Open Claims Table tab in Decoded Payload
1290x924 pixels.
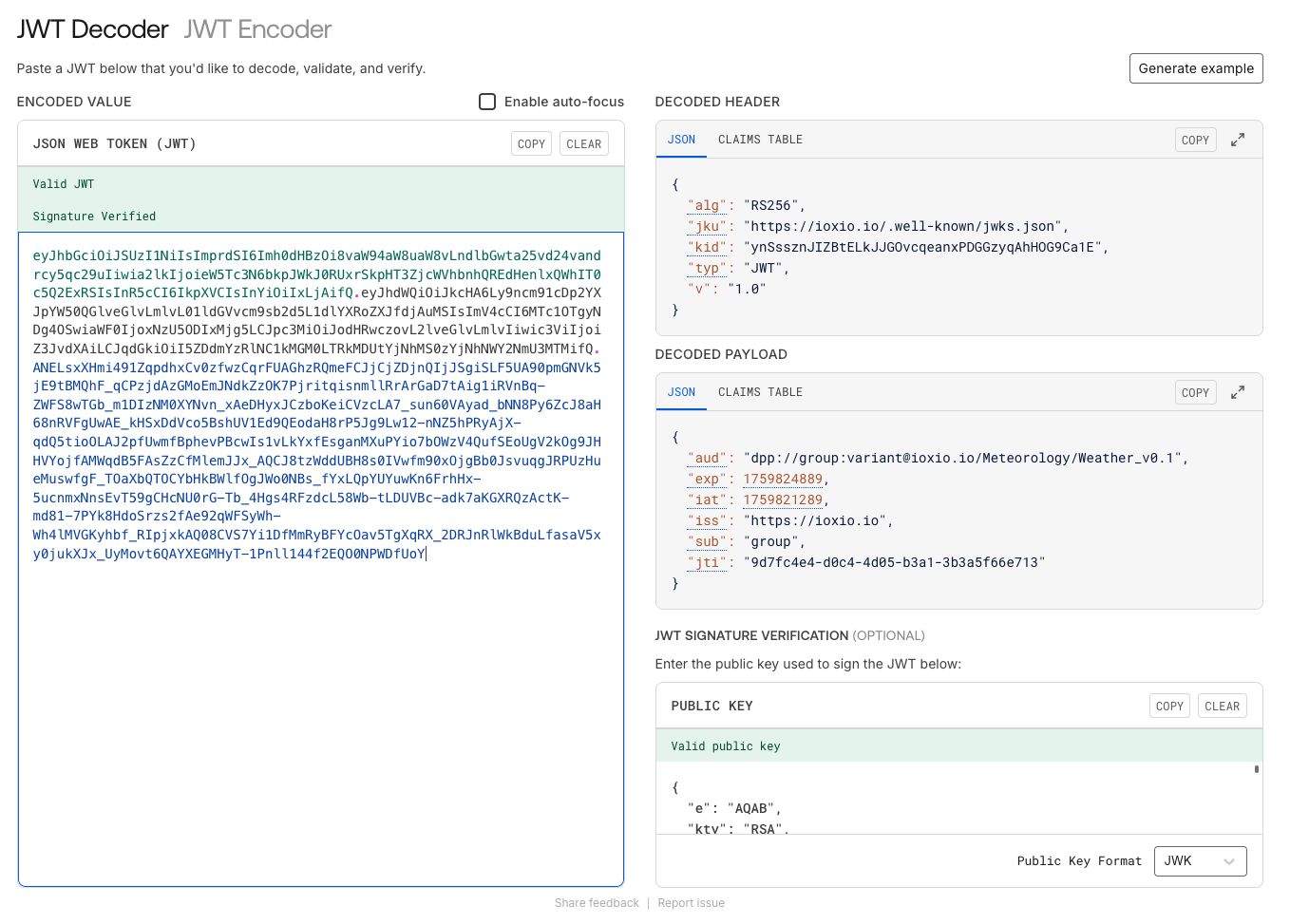point(760,392)
